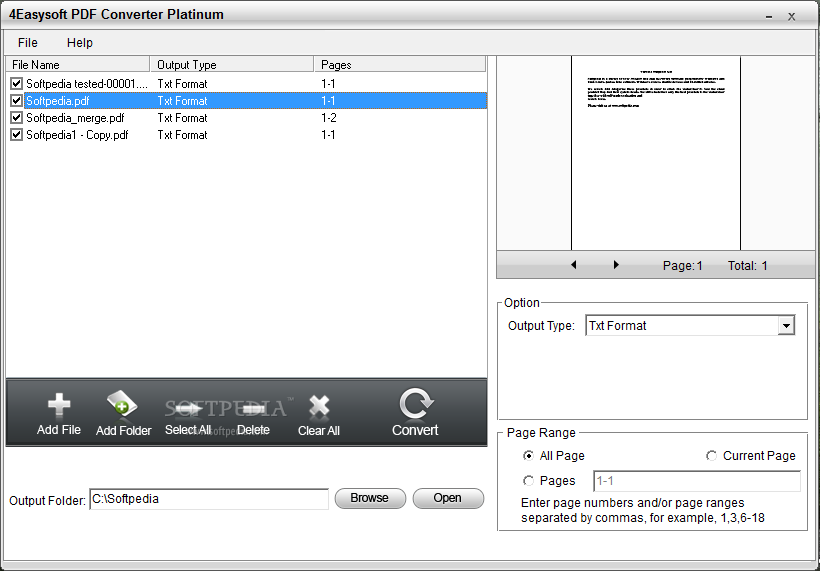This screenshot has width=820, height=571.
Task: Choose the Current Page radio option
Action: pyautogui.click(x=711, y=456)
